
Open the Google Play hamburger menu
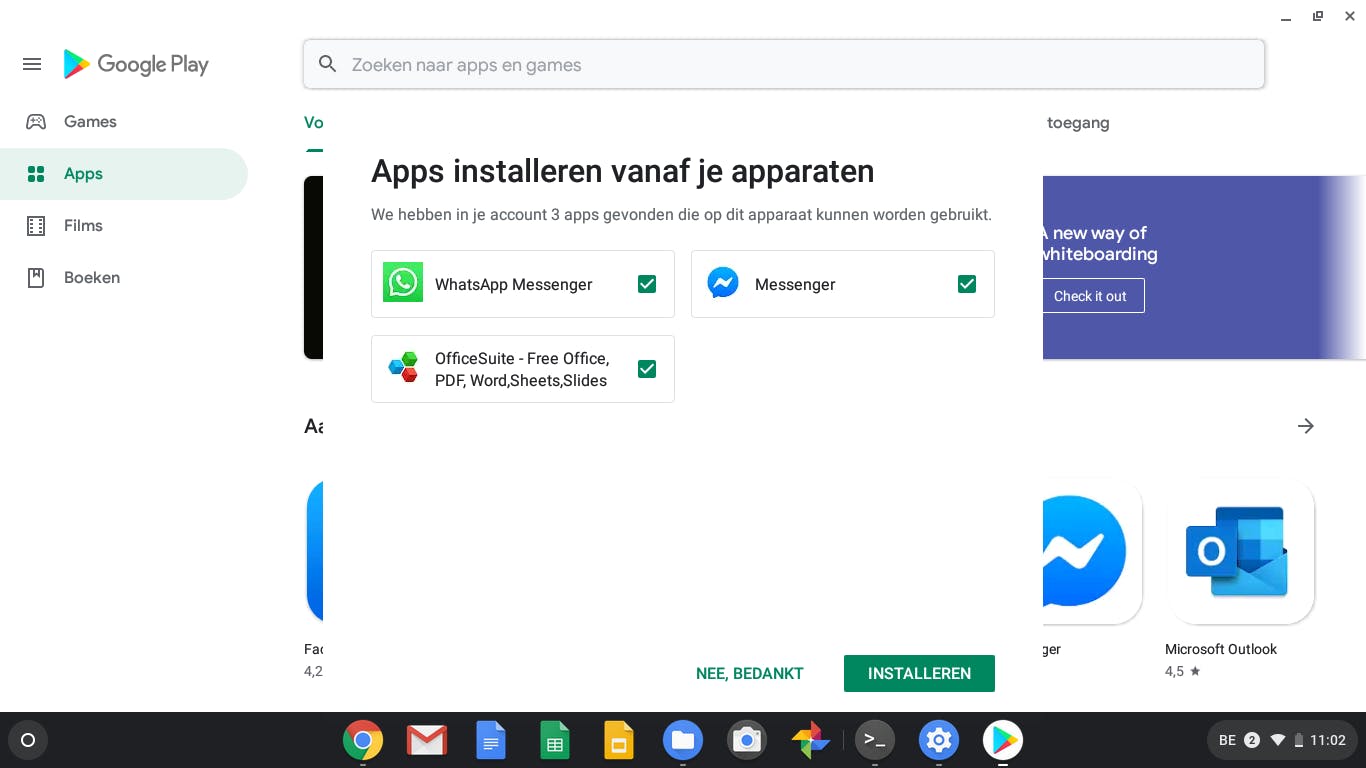coord(32,65)
